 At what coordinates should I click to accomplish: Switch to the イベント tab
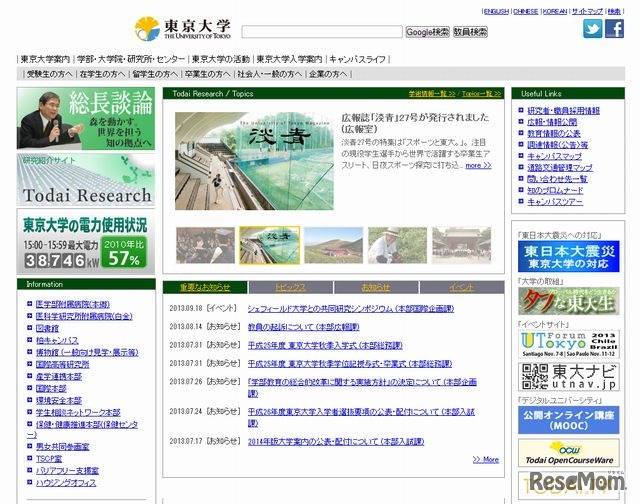(x=462, y=287)
